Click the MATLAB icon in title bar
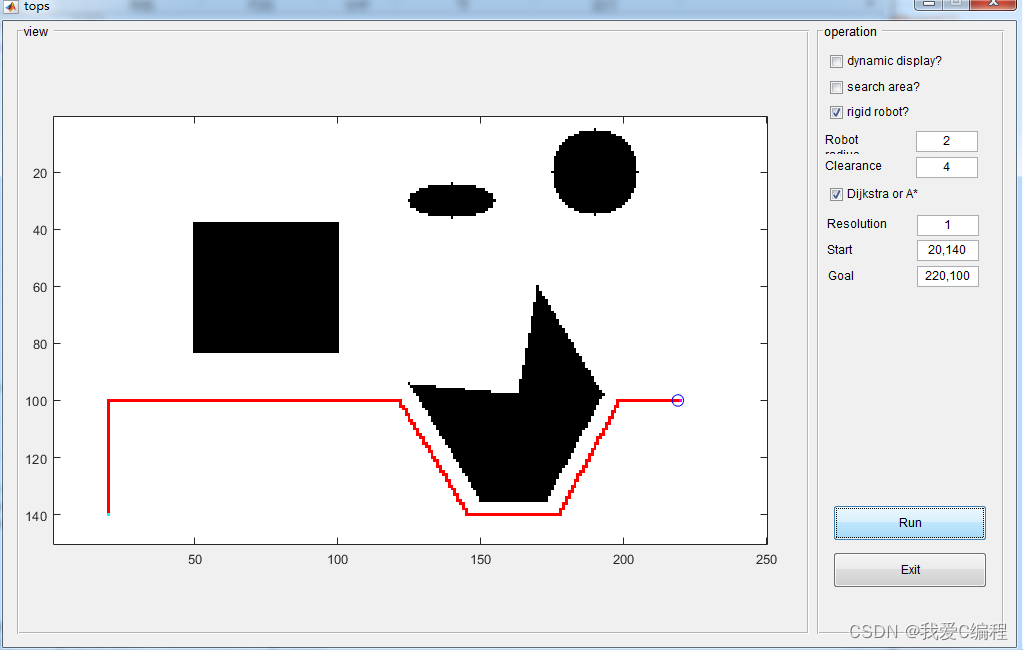Viewport: 1023px width, 650px height. (11, 7)
